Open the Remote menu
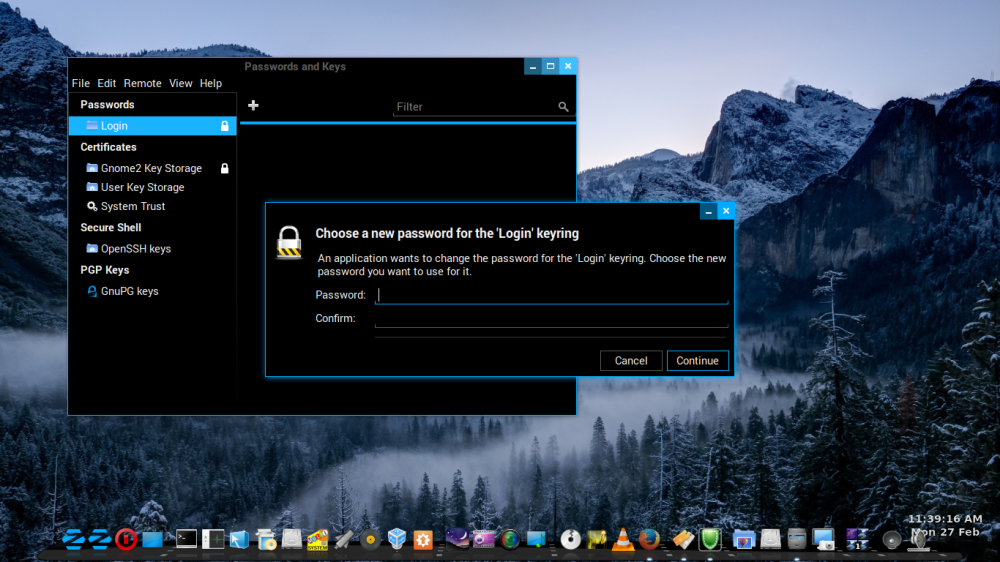Image resolution: width=1000 pixels, height=562 pixels. (x=142, y=84)
